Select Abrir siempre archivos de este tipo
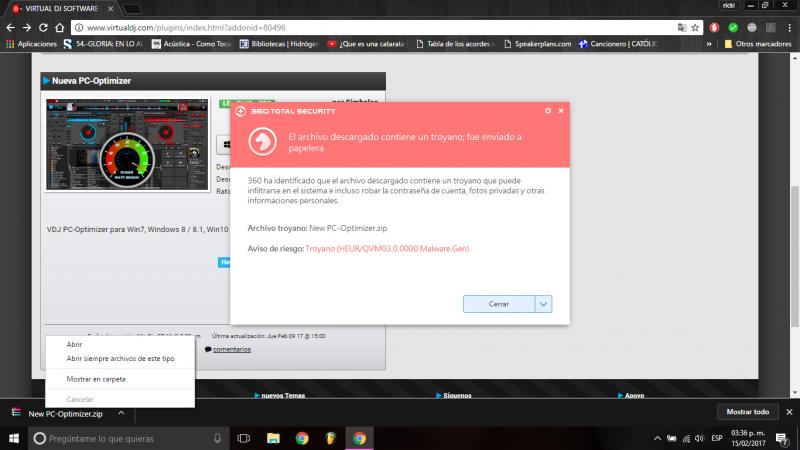This screenshot has width=800, height=450. click(120, 359)
